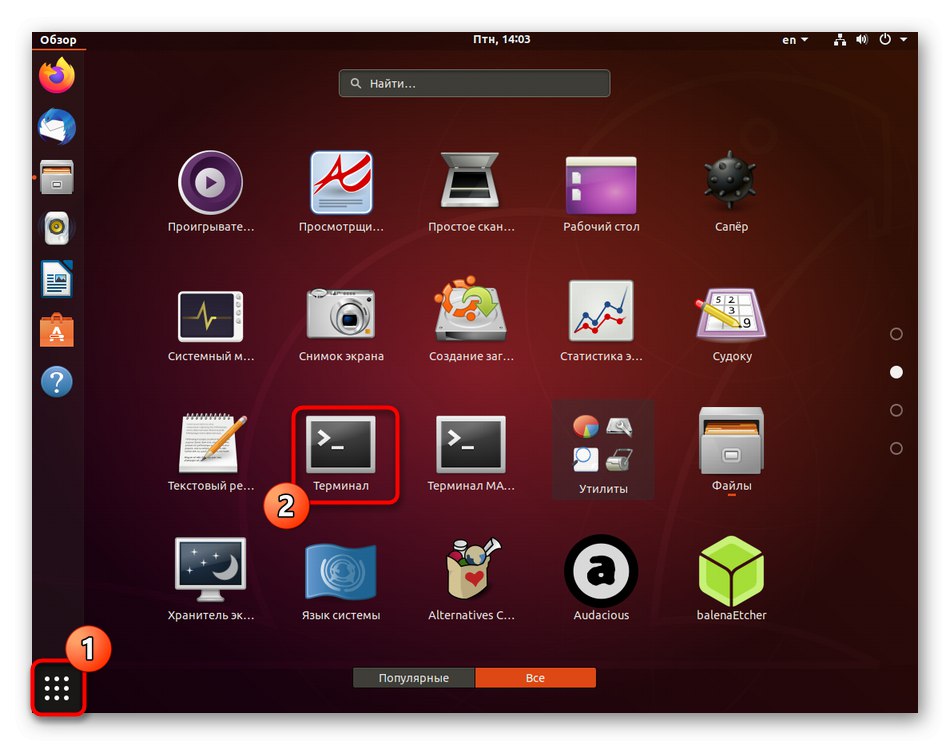Launch balenaEtcher
This screenshot has width=950, height=745.
[731, 573]
